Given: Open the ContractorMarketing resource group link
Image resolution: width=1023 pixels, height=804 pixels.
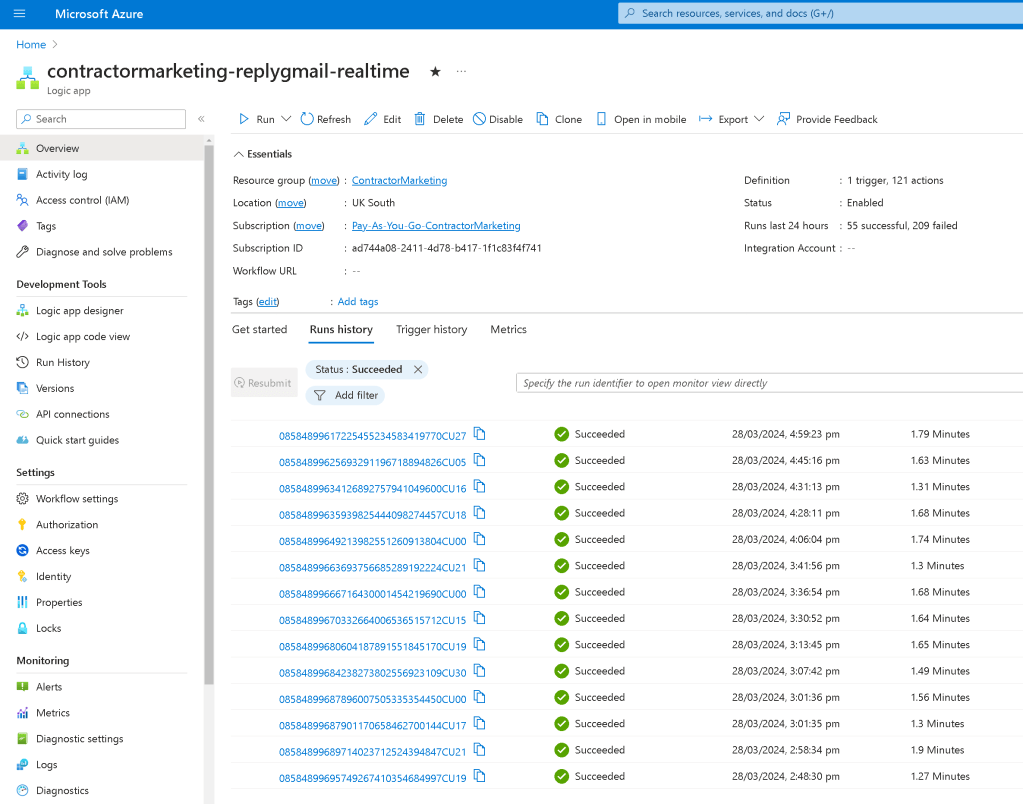Looking at the screenshot, I should 399,180.
